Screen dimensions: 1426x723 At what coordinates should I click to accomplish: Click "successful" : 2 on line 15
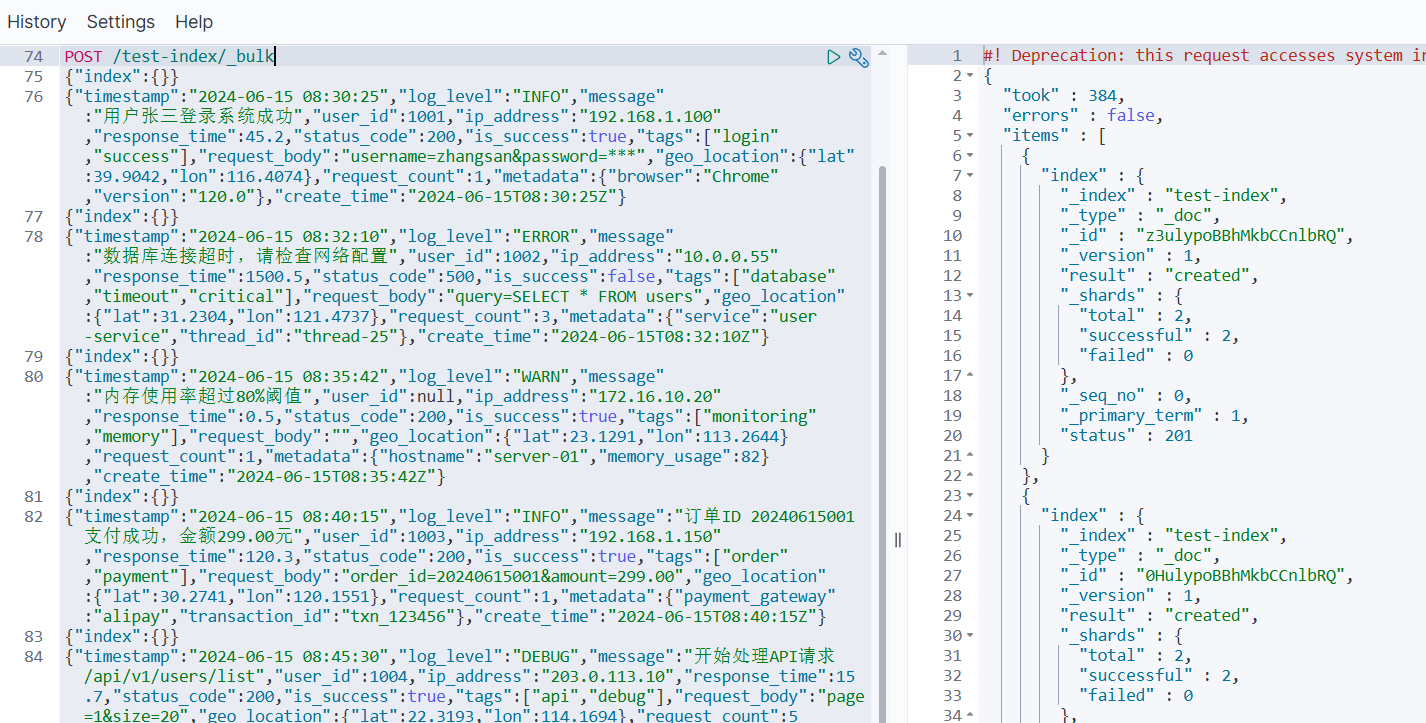point(1157,336)
